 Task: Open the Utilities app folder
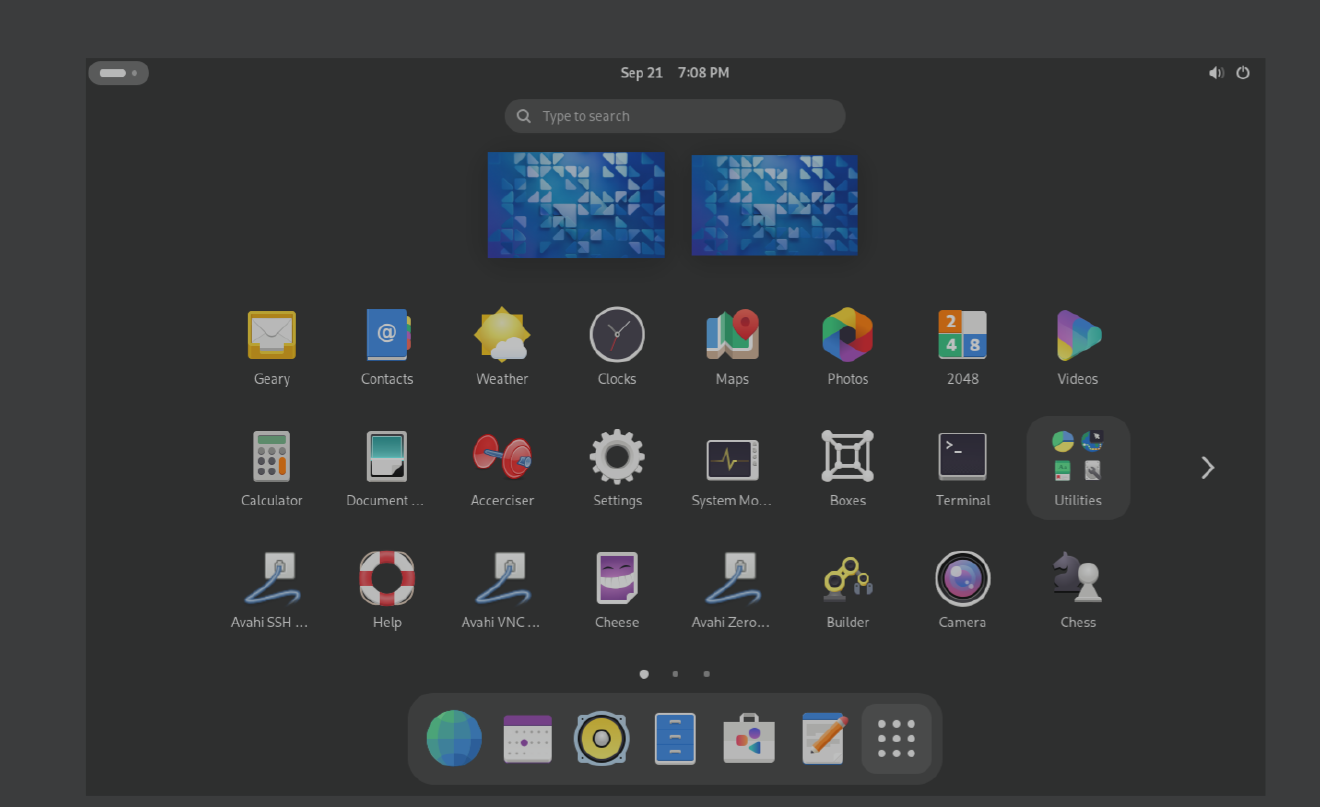pos(1077,466)
